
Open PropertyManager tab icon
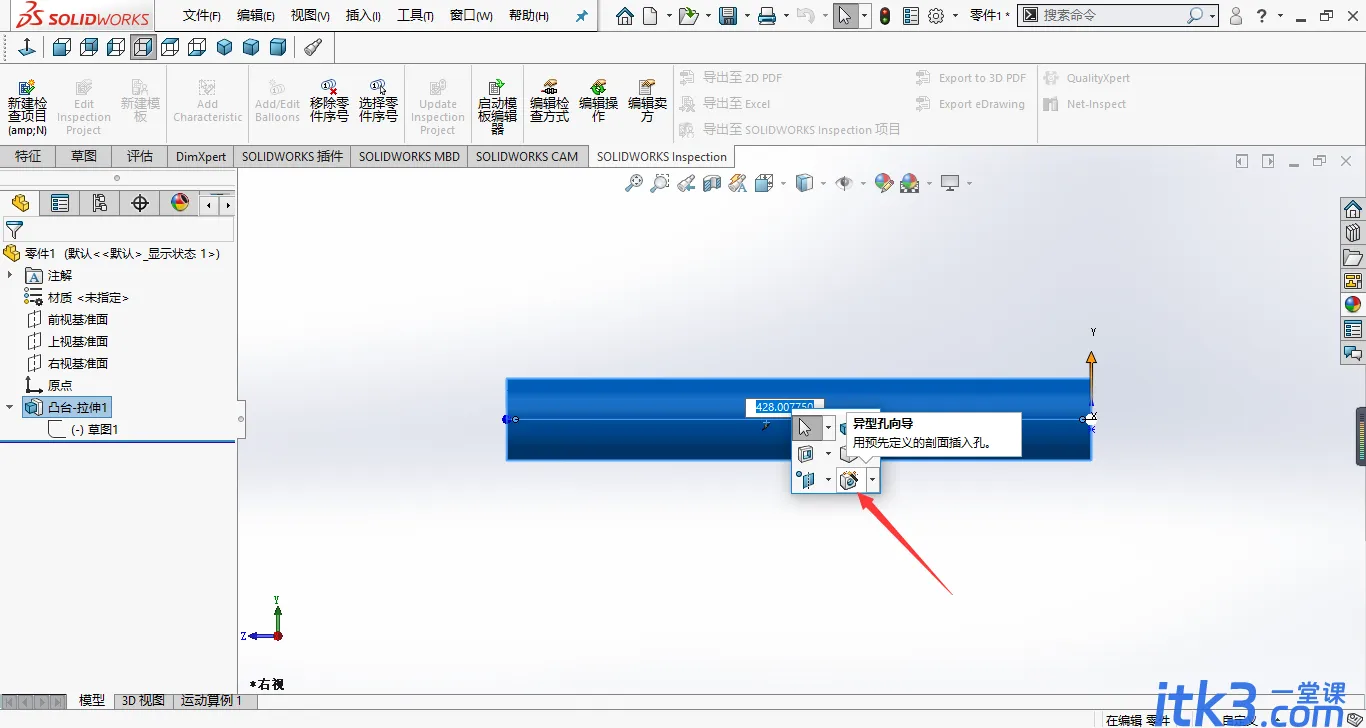60,204
